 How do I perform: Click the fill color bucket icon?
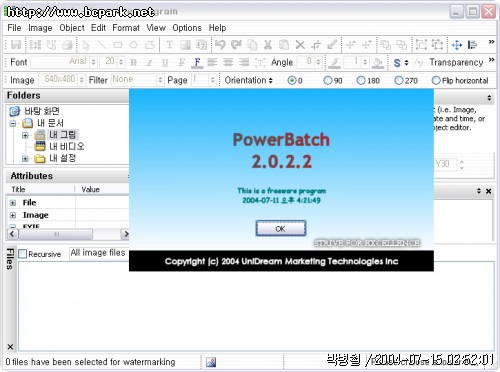click(x=378, y=63)
